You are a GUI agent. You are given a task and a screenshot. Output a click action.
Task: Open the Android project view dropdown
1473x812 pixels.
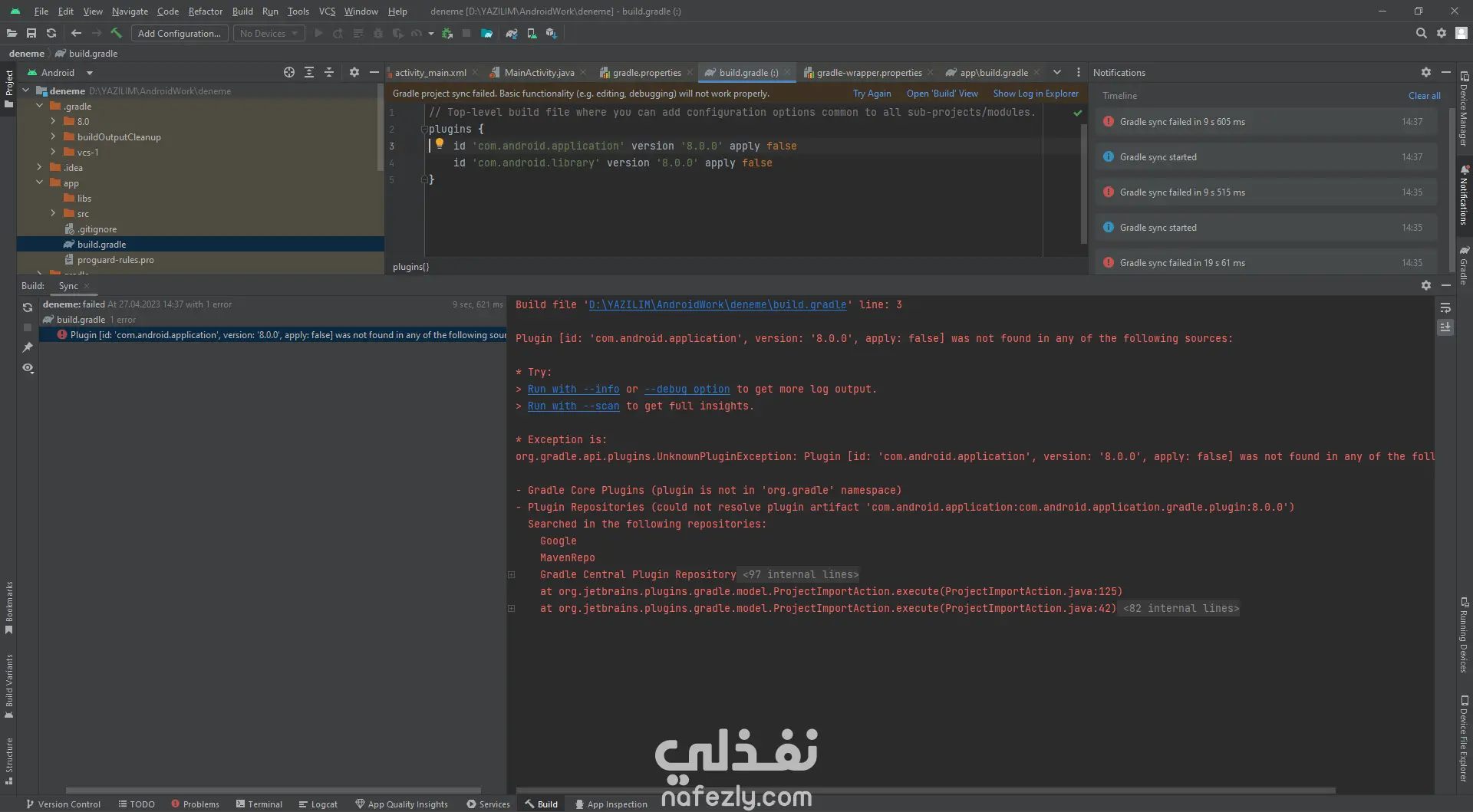60,72
